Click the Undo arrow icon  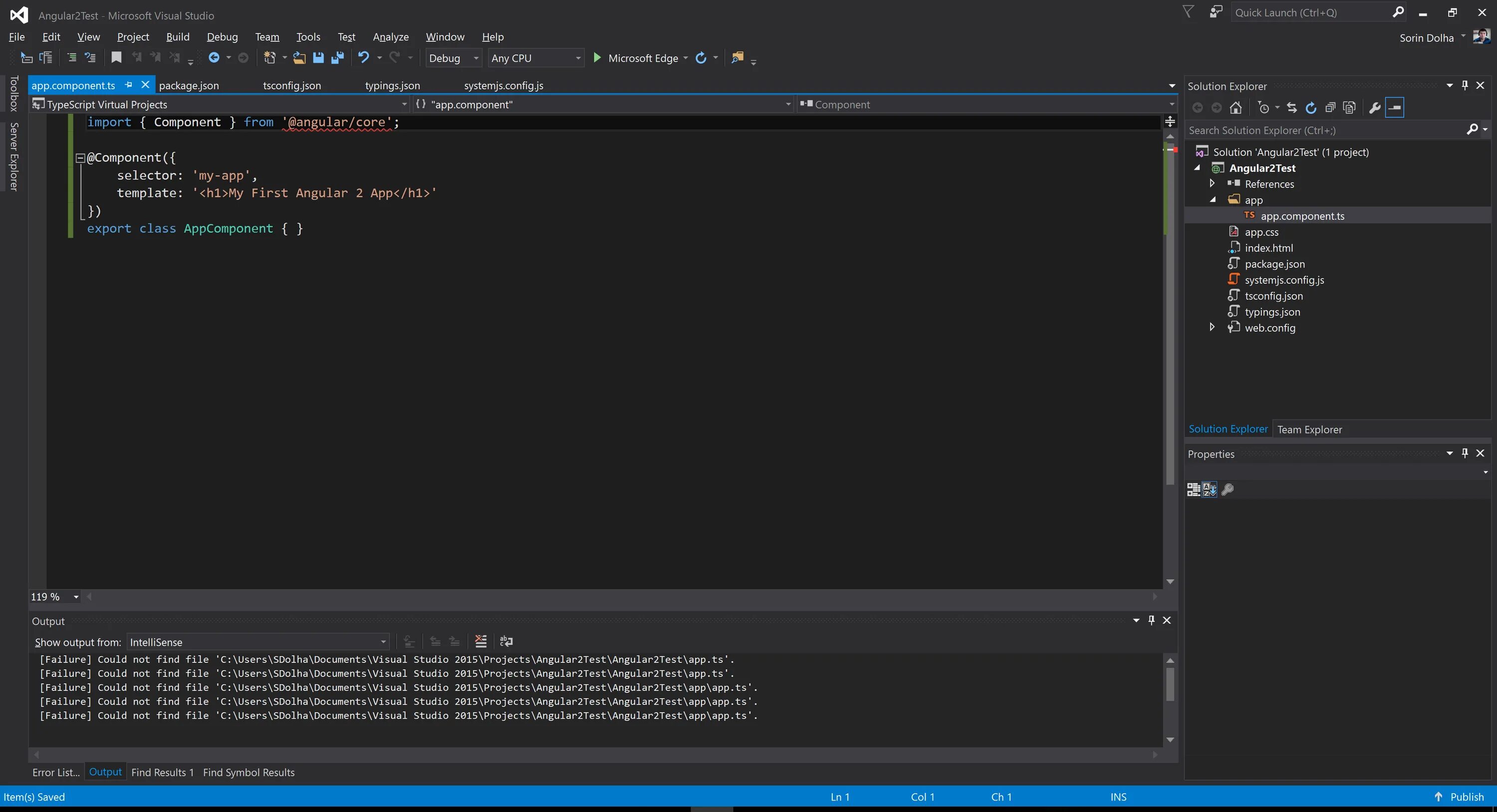point(363,57)
